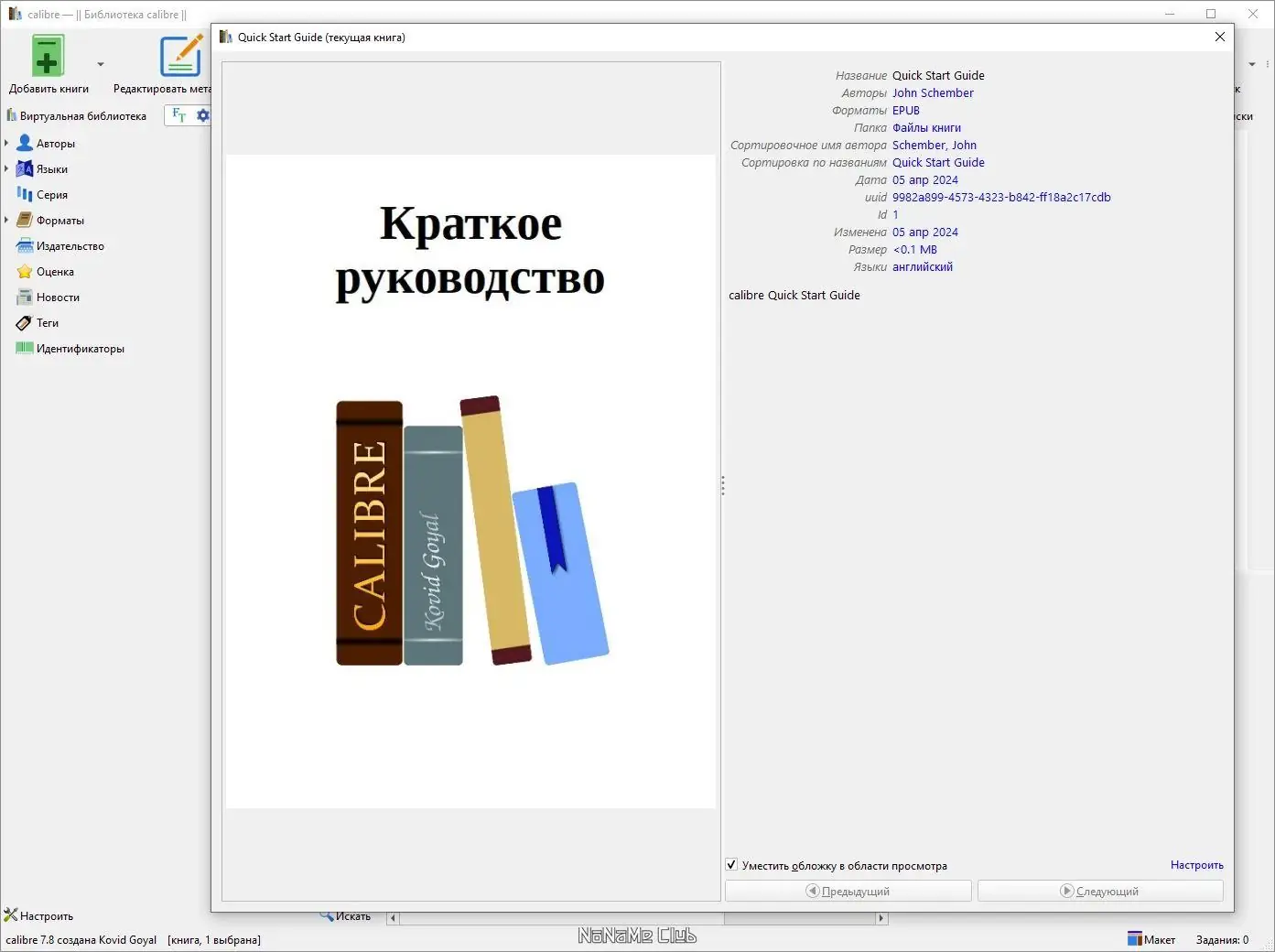Viewport: 1275px width, 952px height.
Task: Click the gear icon beside Virtual library
Action: pos(203,115)
